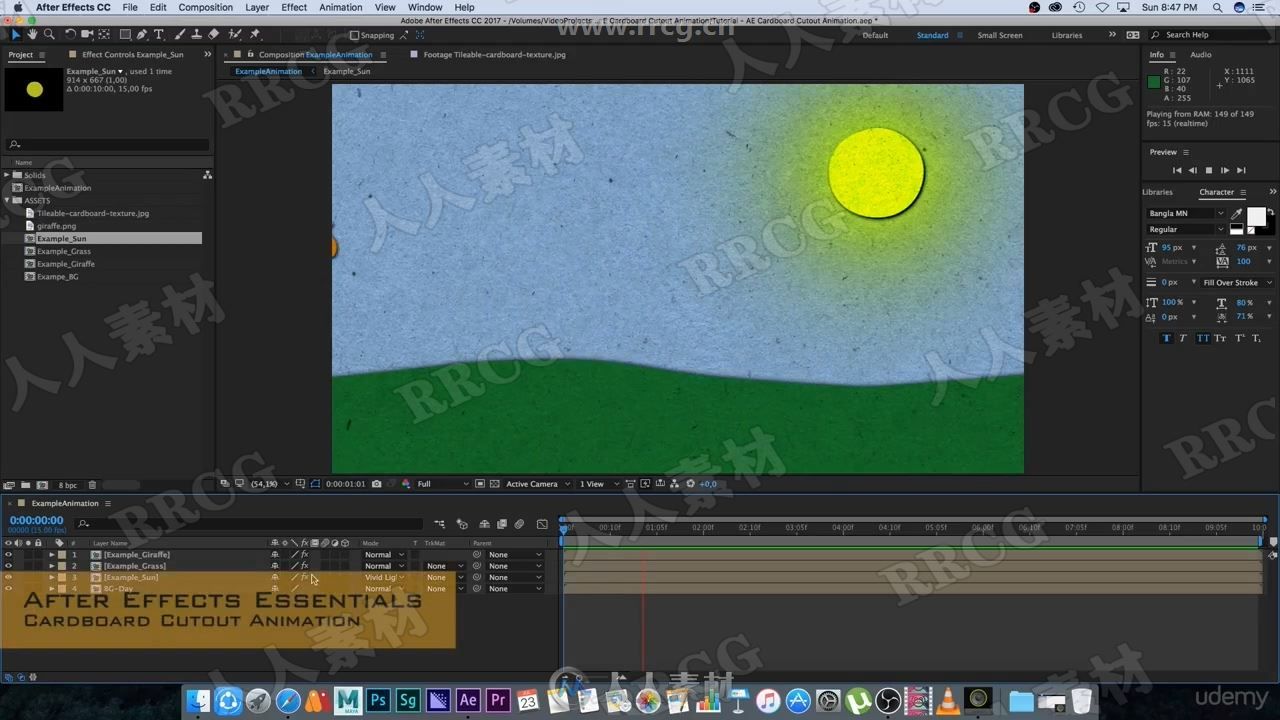Image resolution: width=1280 pixels, height=720 pixels.
Task: Enable Motion Blur switch in timeline header
Action: coord(519,524)
